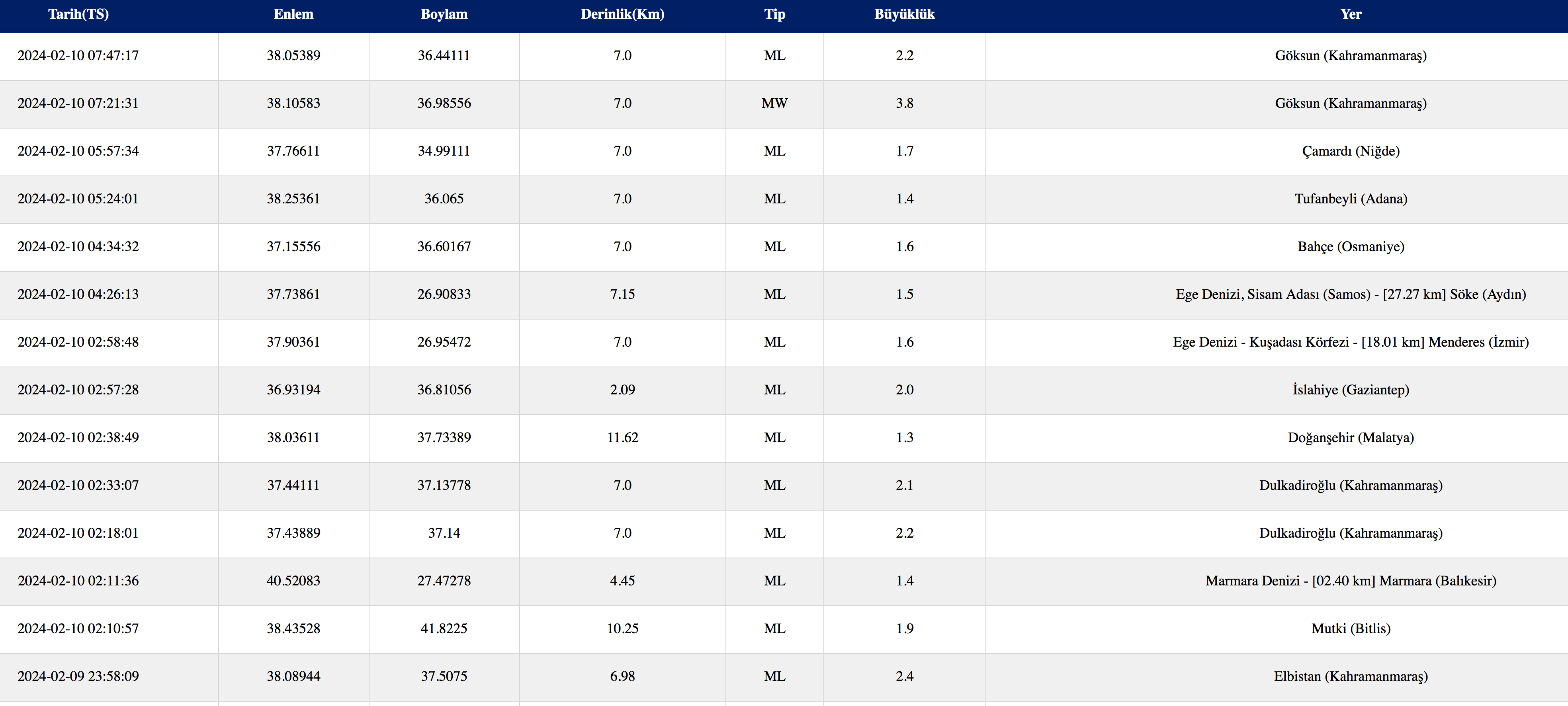Image resolution: width=1568 pixels, height=706 pixels.
Task: Click the Tip column header
Action: (774, 14)
